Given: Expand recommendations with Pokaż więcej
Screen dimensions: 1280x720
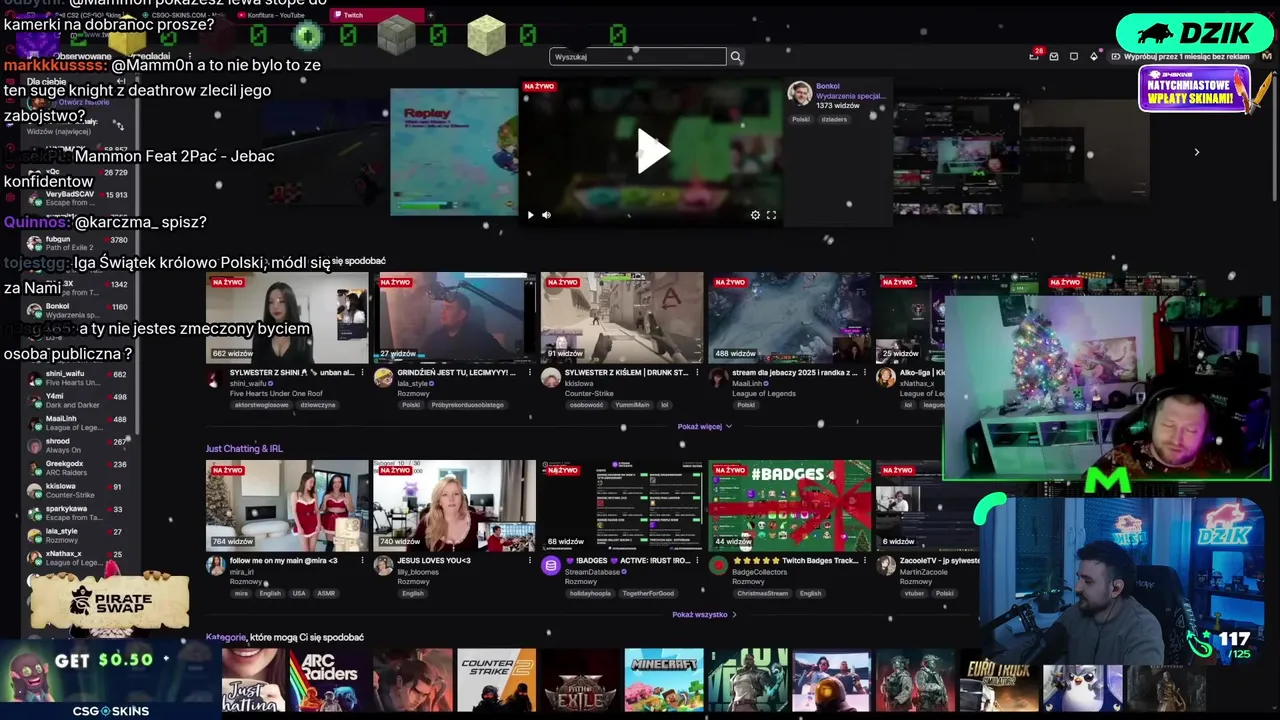Looking at the screenshot, I should point(704,427).
